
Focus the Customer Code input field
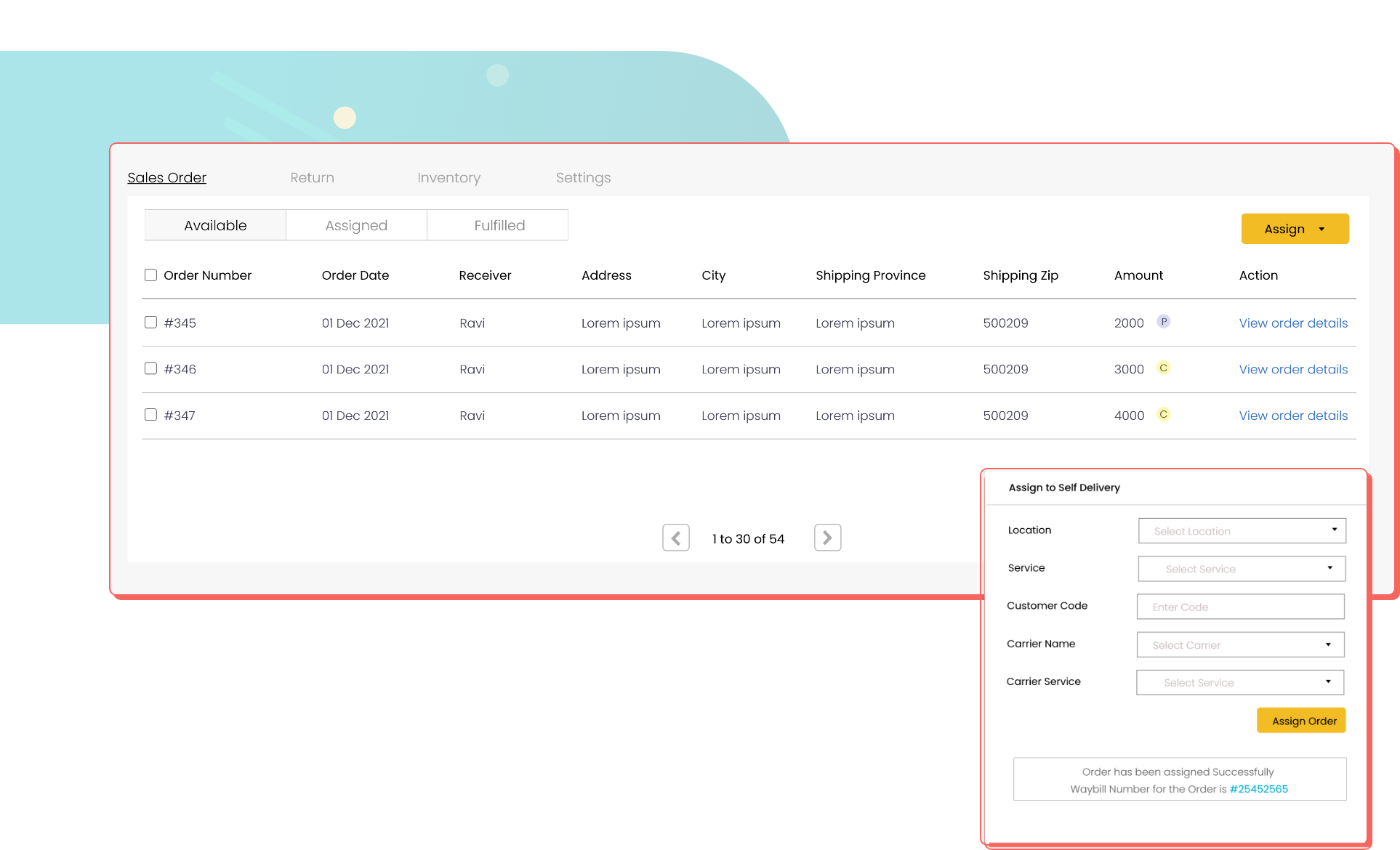(1240, 607)
